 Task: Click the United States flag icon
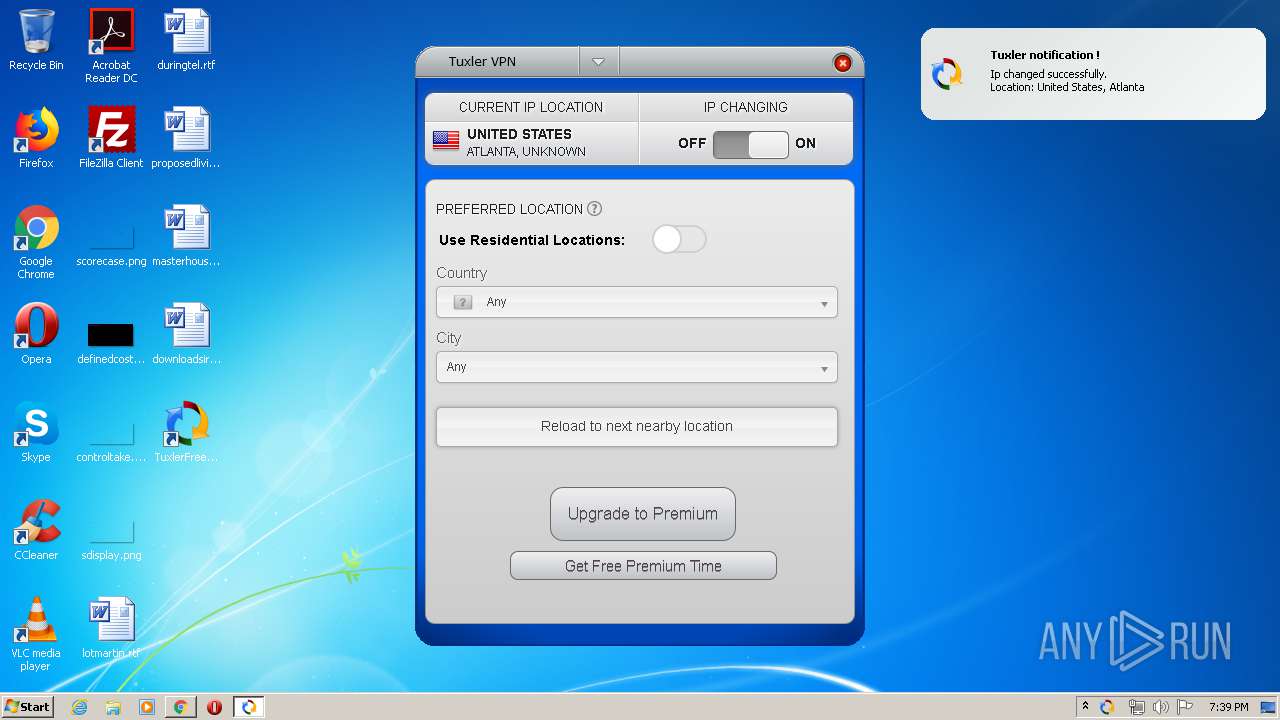(x=446, y=141)
